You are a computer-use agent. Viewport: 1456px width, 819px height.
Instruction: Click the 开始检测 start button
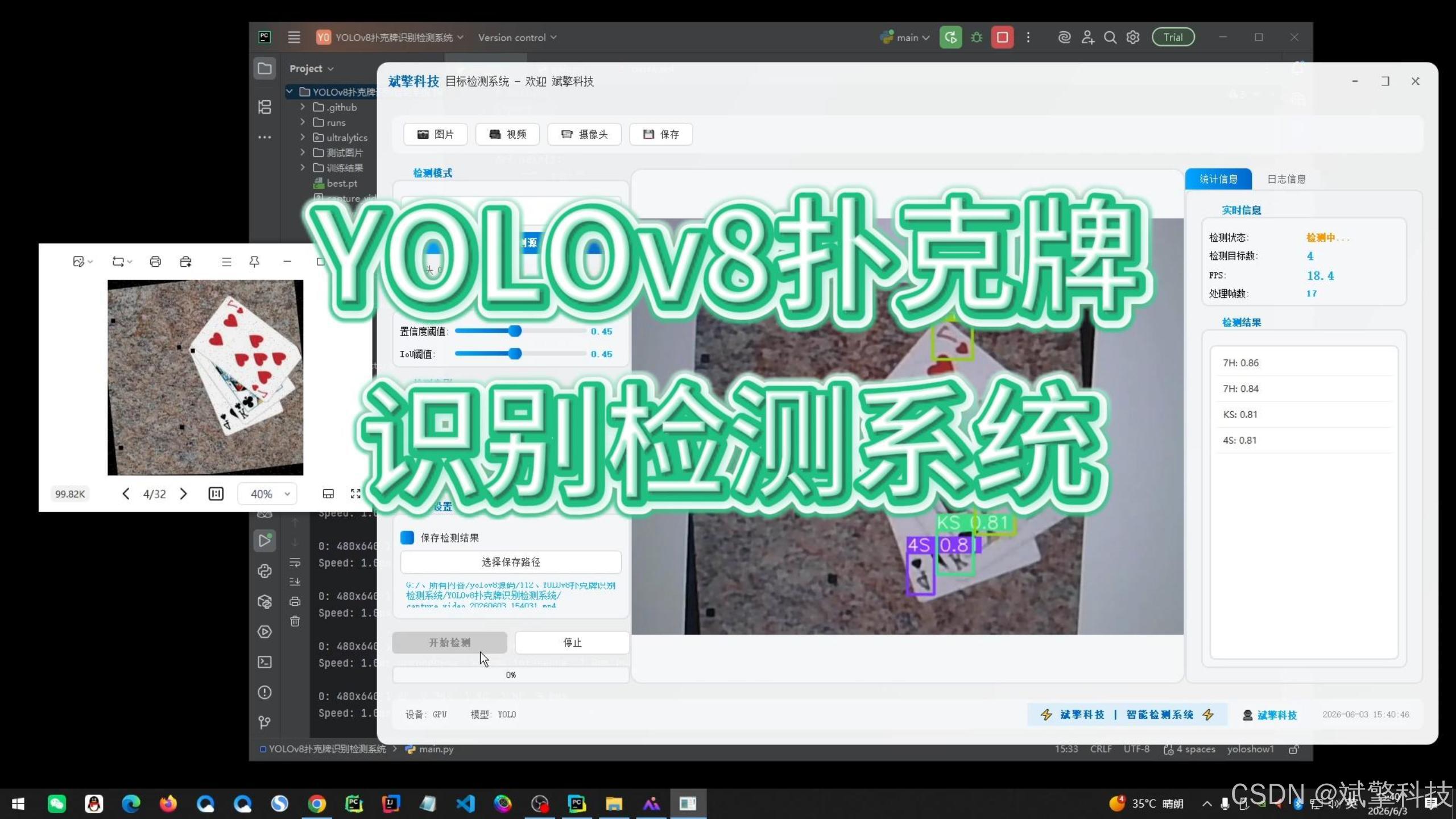tap(449, 643)
